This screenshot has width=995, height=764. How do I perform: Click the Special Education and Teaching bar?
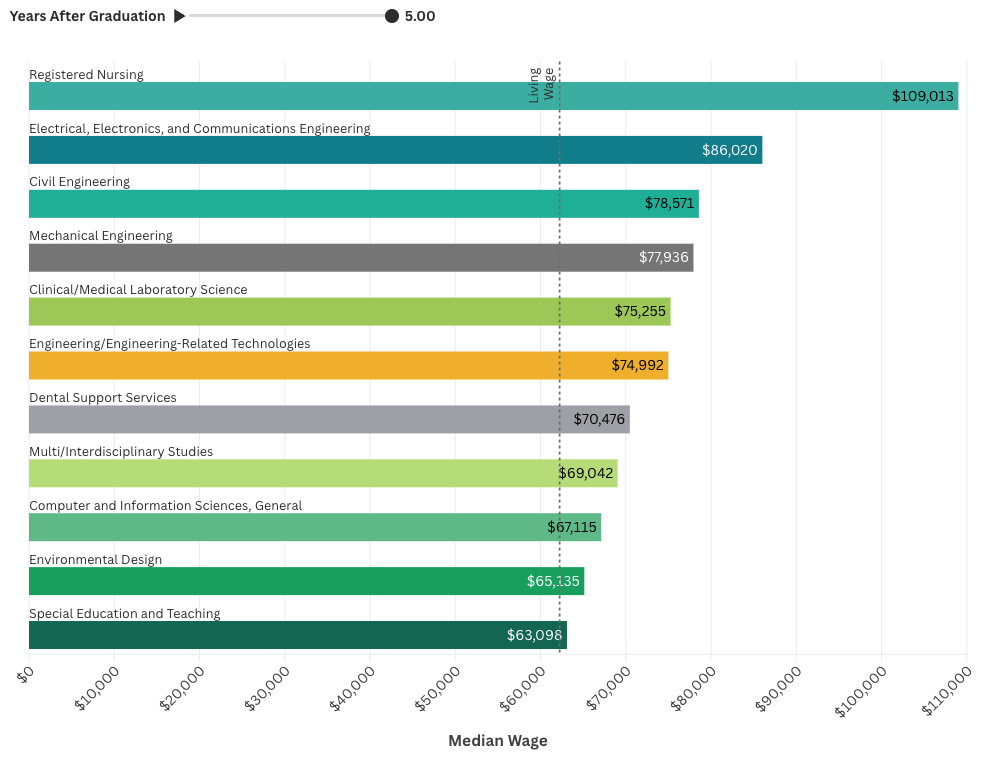(298, 635)
